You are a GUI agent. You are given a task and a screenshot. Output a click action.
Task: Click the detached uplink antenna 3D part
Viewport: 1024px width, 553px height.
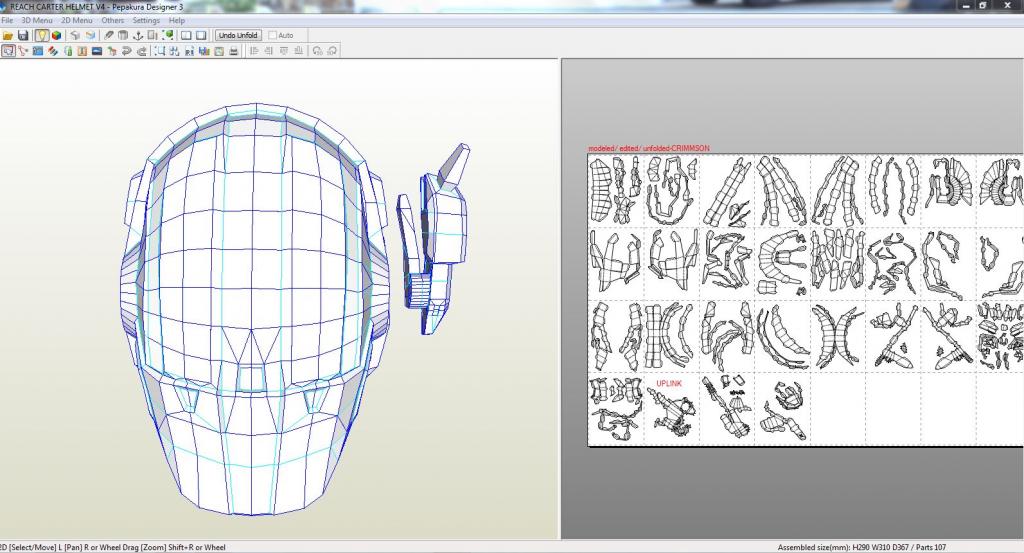(x=433, y=238)
